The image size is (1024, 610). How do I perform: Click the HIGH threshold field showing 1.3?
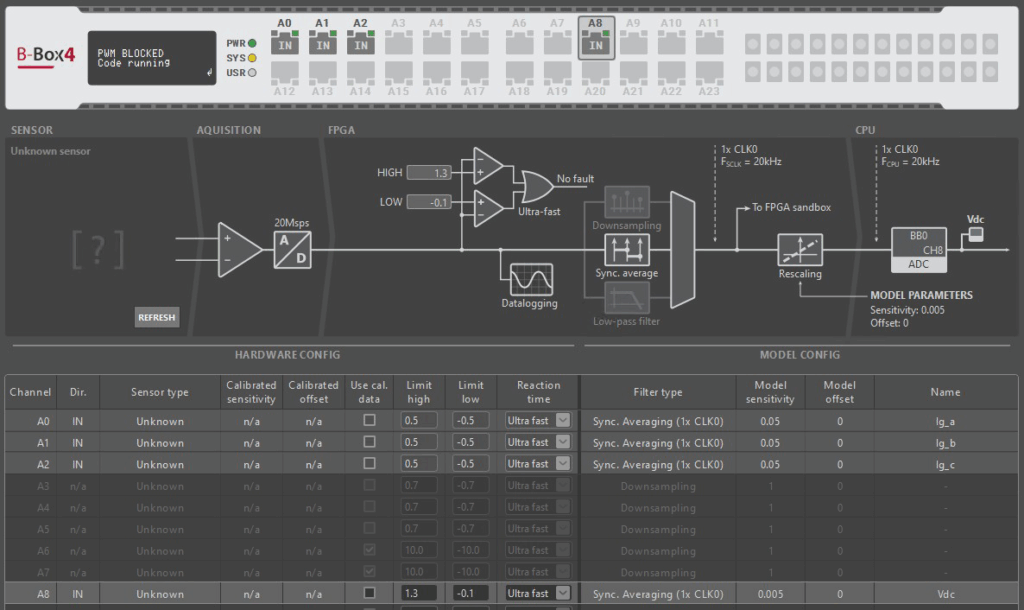pyautogui.click(x=428, y=173)
